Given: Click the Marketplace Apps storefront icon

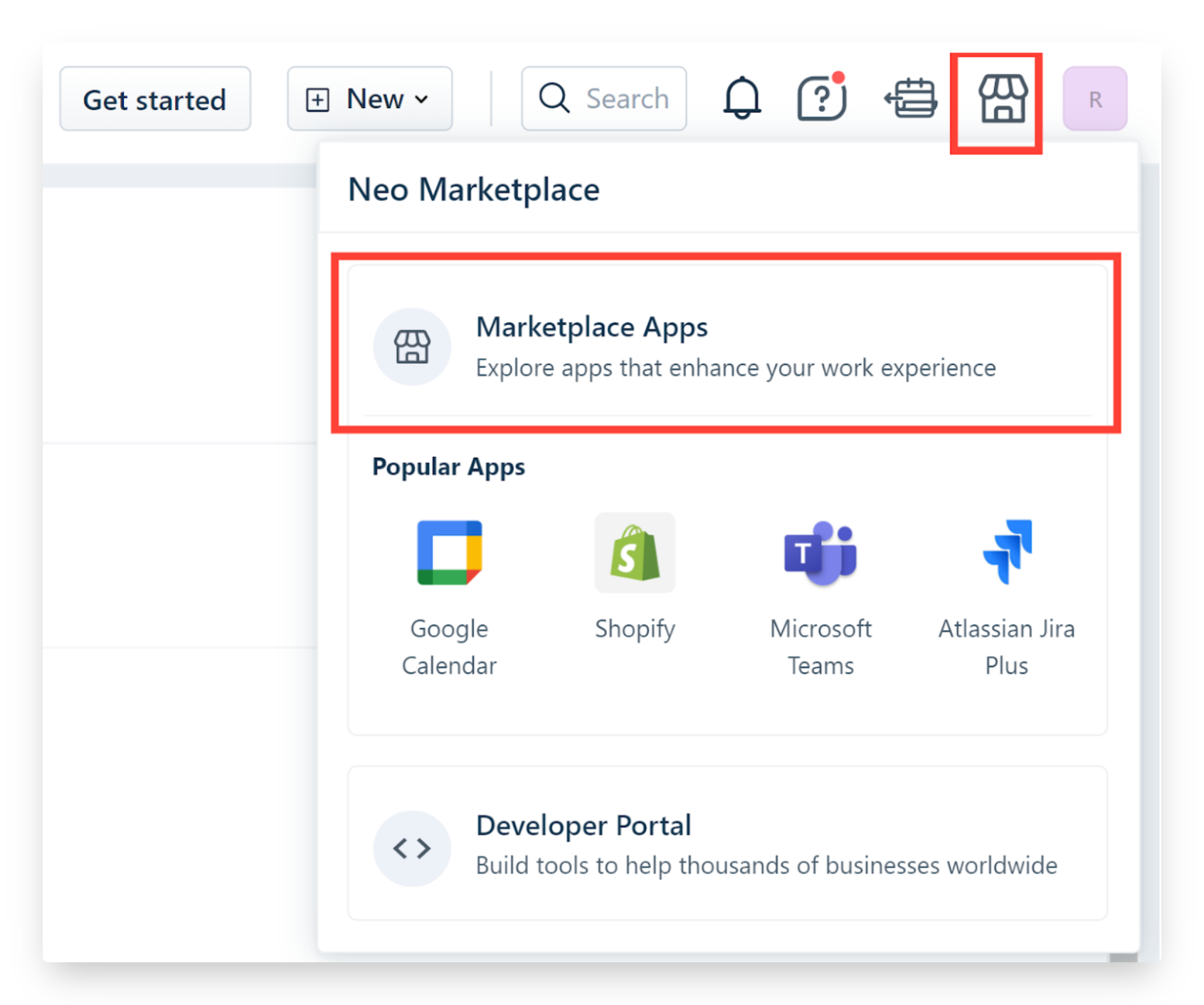Looking at the screenshot, I should pos(411,347).
